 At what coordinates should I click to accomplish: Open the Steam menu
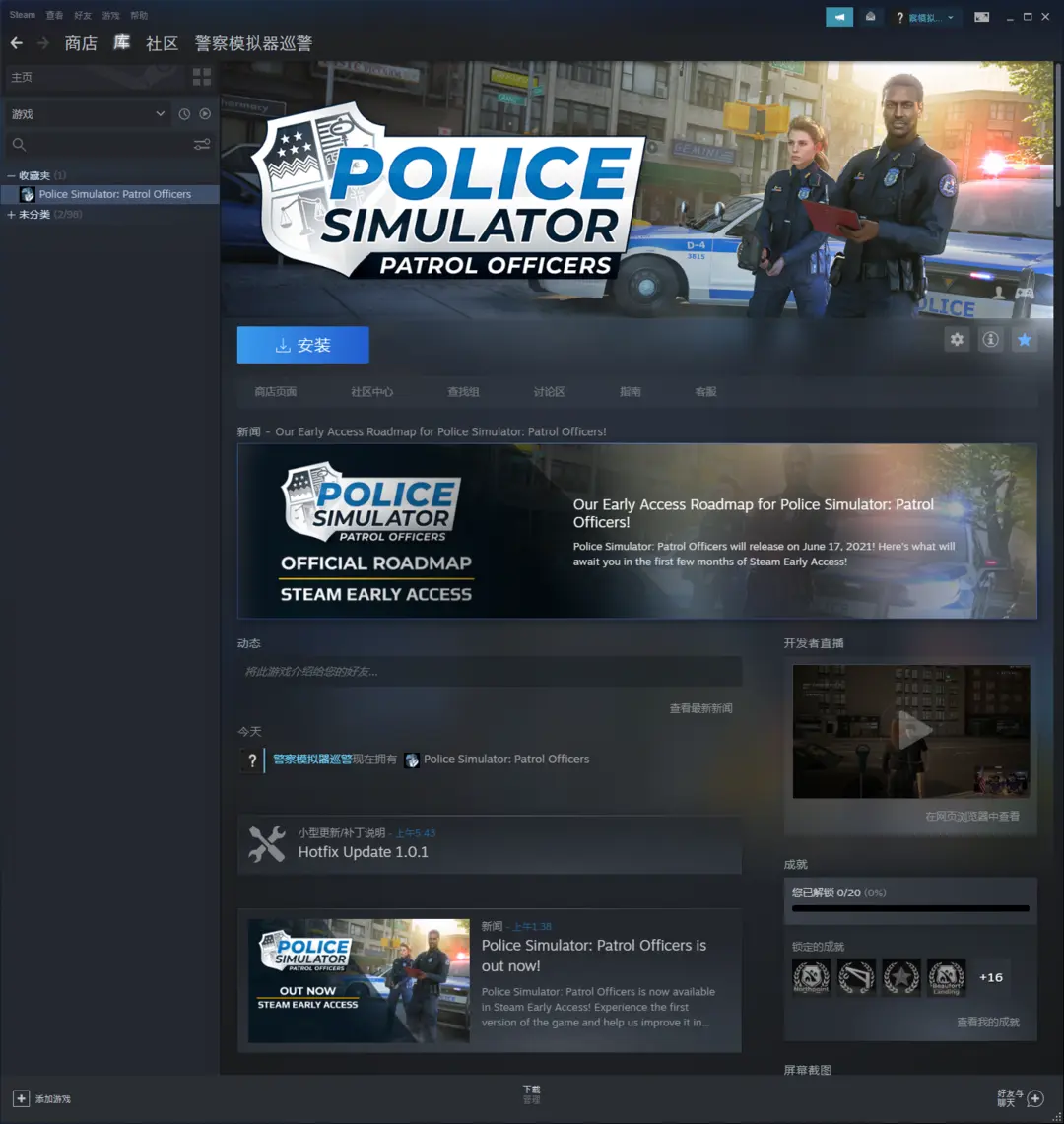tap(23, 15)
